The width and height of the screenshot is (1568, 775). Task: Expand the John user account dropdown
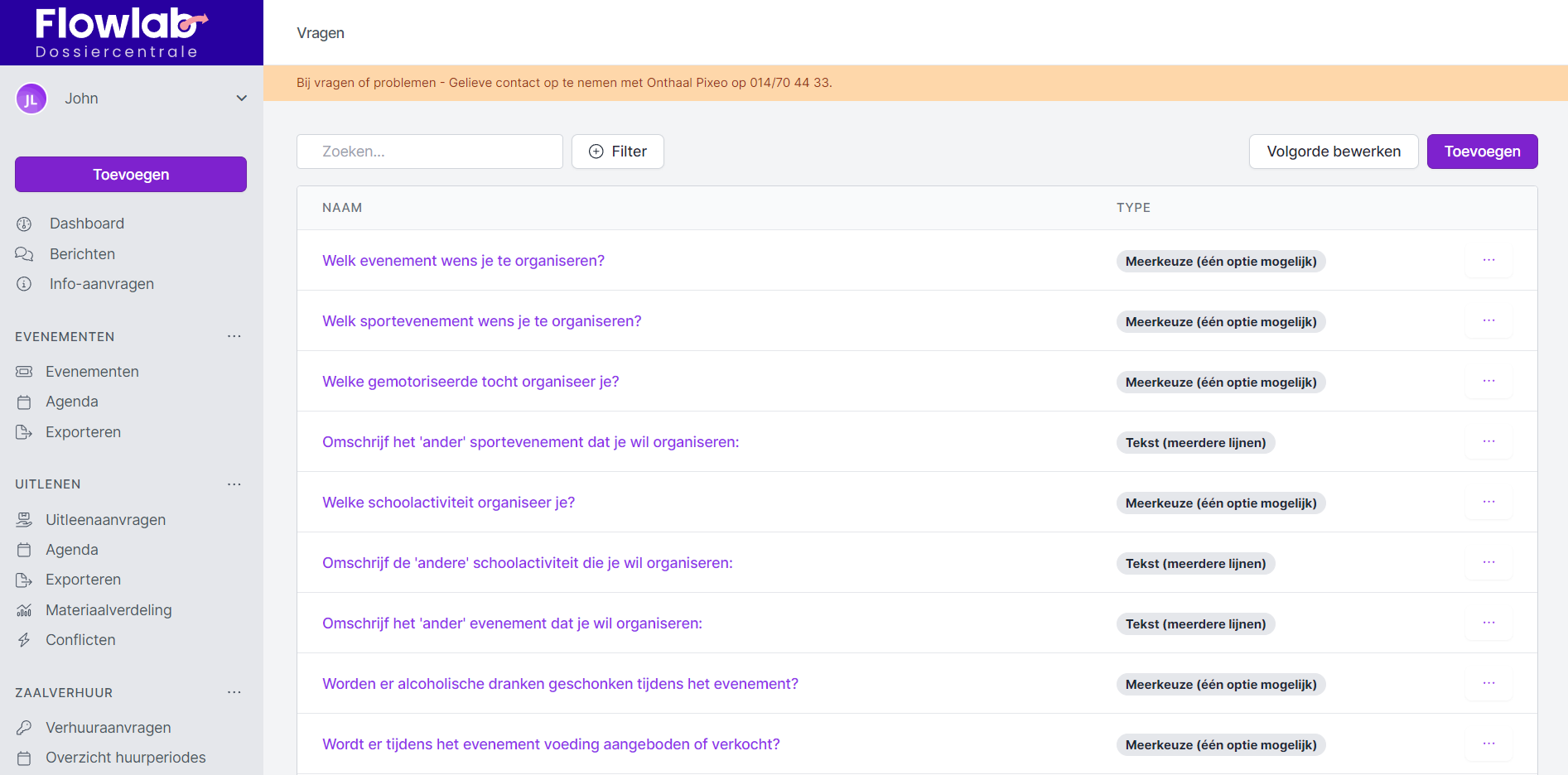tap(241, 99)
